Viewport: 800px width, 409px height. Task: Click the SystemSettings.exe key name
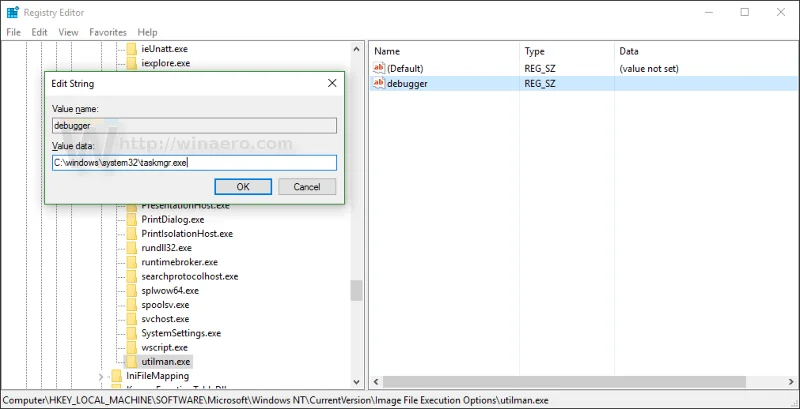181,333
